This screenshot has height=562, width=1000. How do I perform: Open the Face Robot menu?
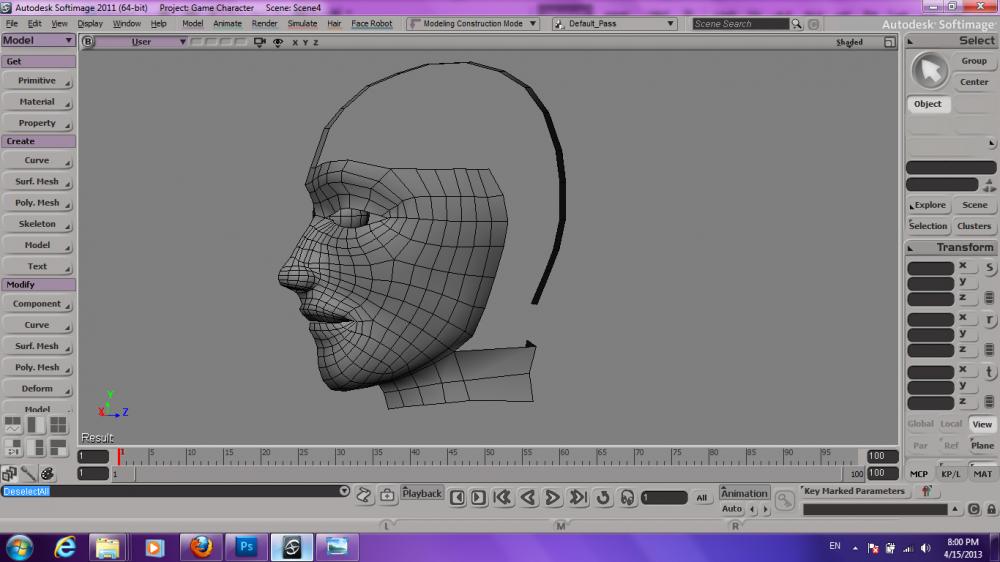(371, 23)
